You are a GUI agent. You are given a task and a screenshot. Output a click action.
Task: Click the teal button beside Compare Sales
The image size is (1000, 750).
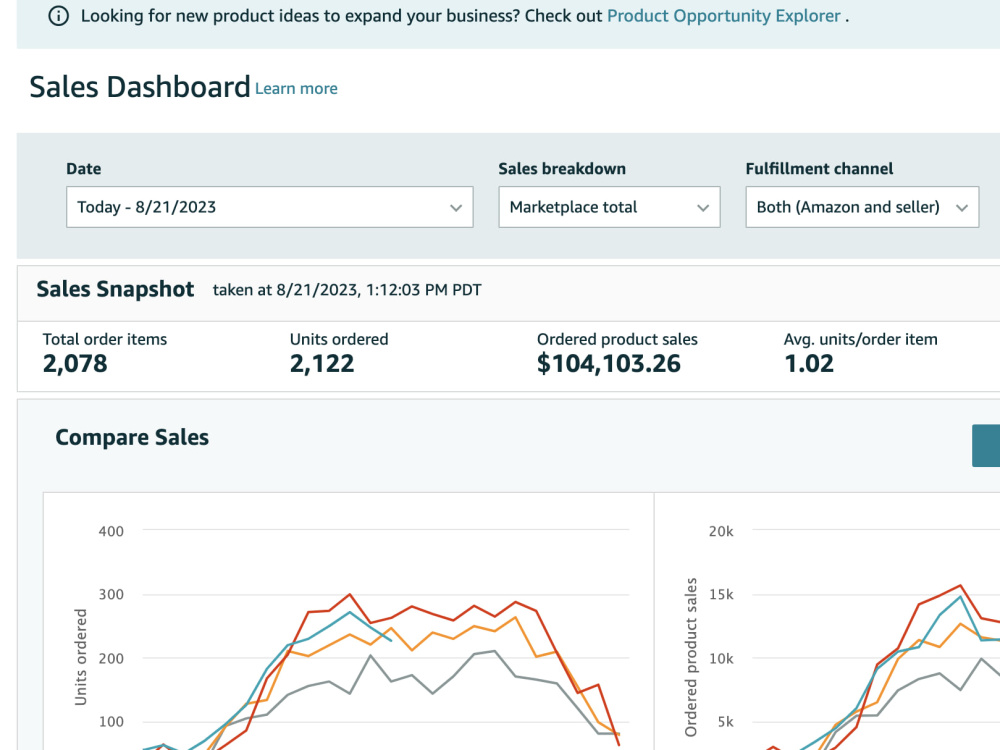pos(986,445)
